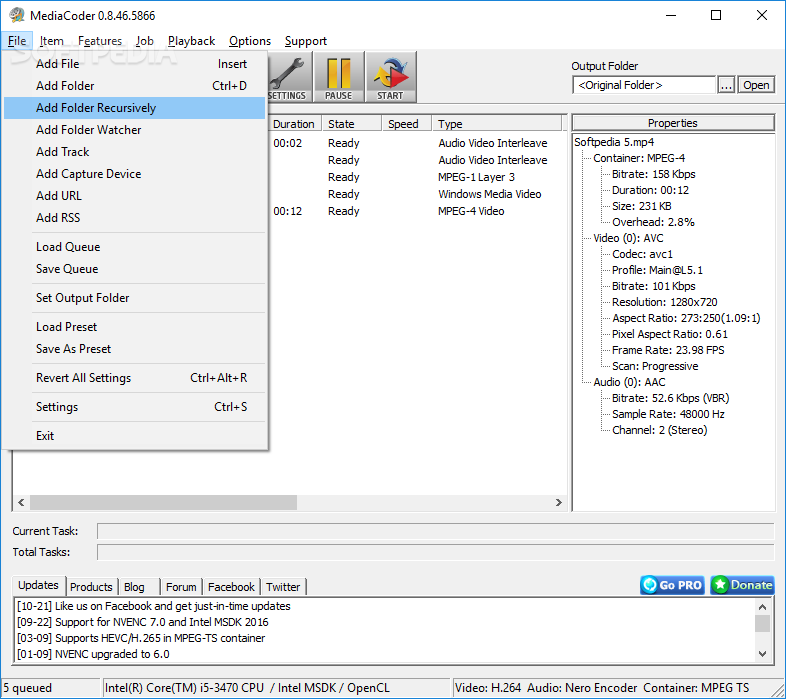Screen dimensions: 786x699
Task: Click the Properties panel header button
Action: 673,123
